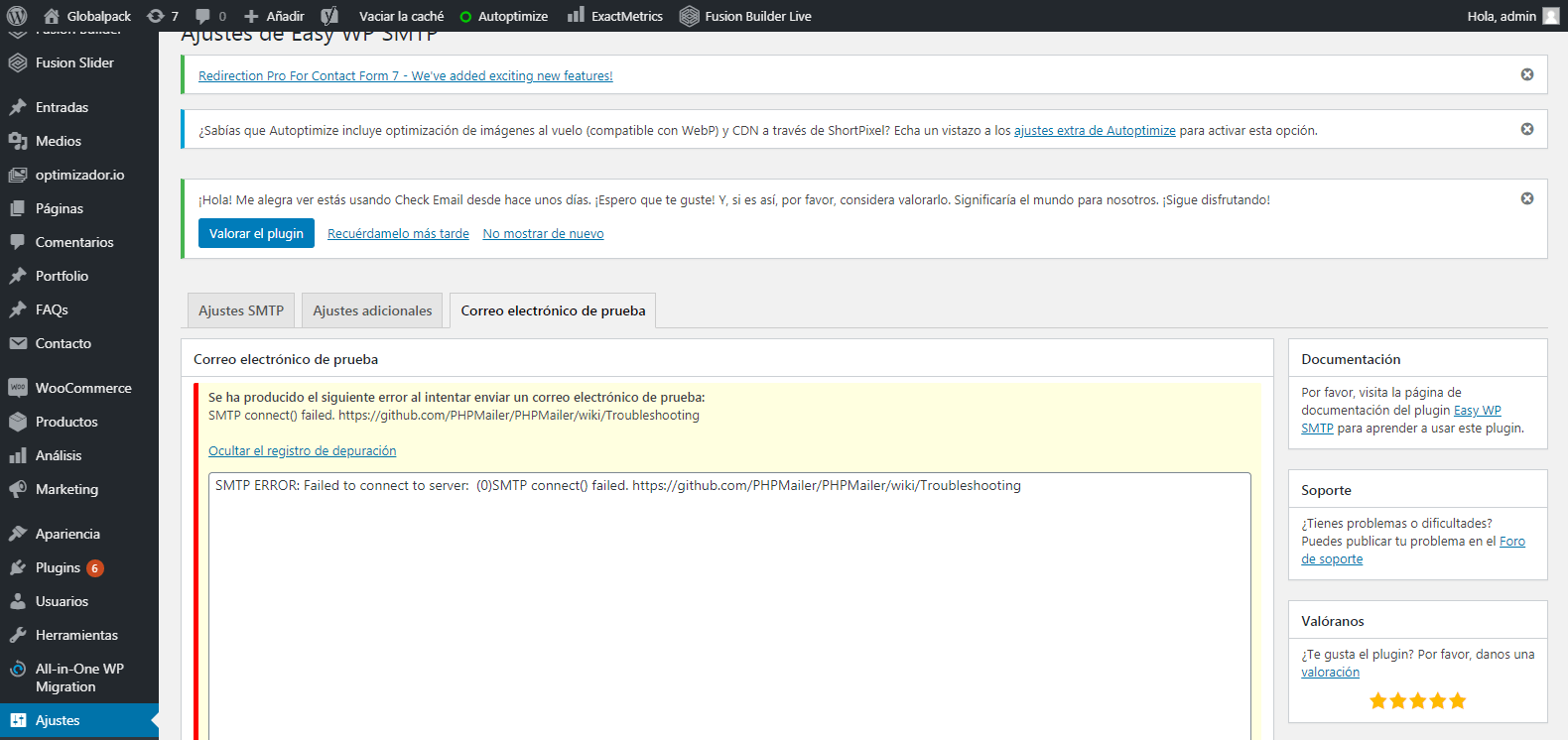1568x740 pixels.
Task: Click the WooCommerce icon in the sidebar
Action: [x=18, y=388]
